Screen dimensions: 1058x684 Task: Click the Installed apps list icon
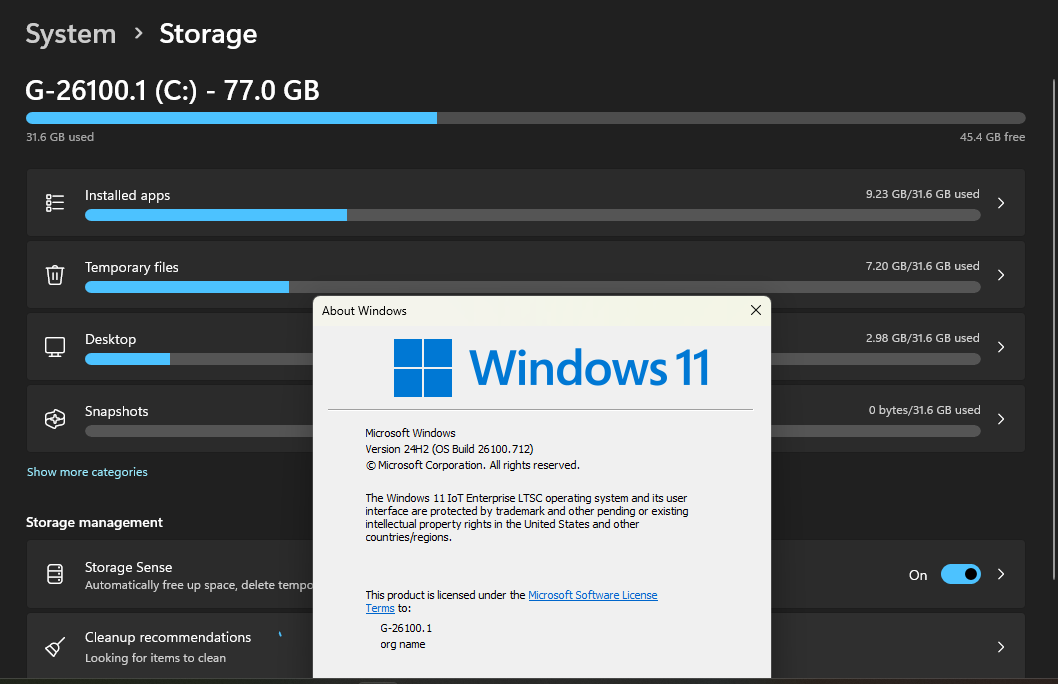pos(55,202)
